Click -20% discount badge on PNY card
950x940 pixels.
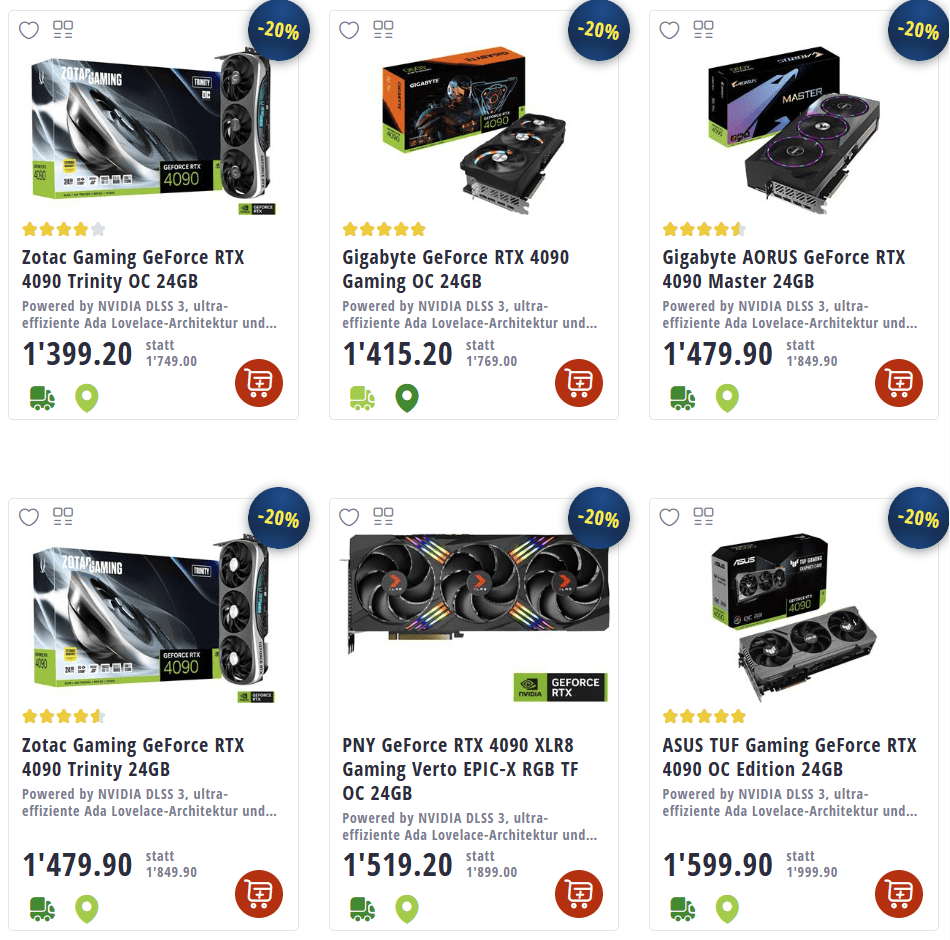point(599,518)
